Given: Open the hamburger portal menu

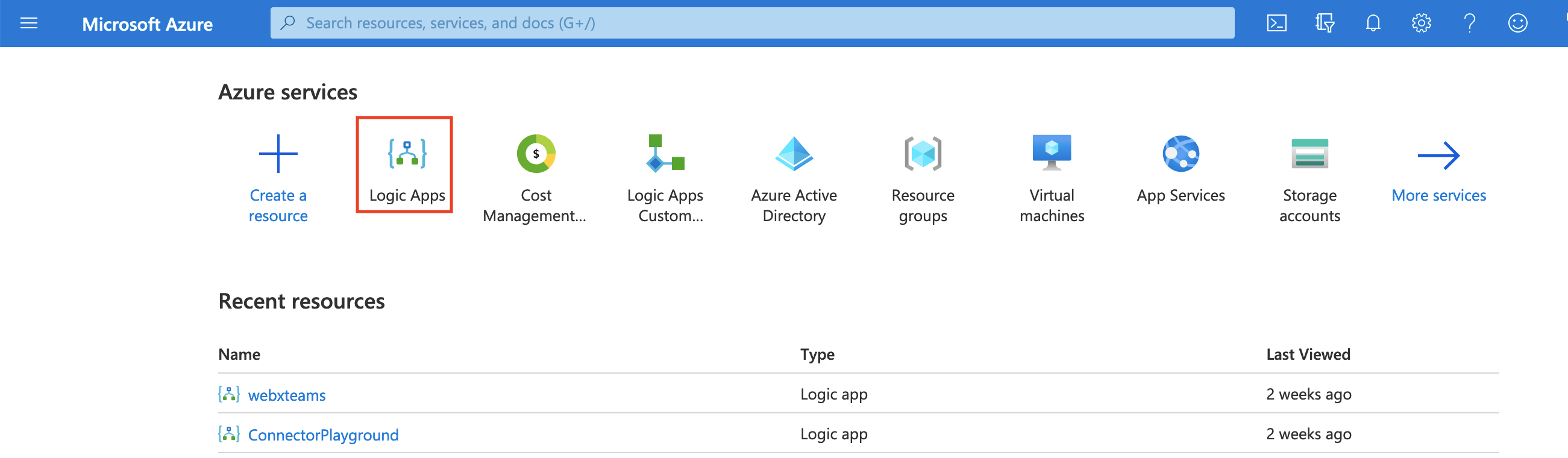Looking at the screenshot, I should pos(28,23).
